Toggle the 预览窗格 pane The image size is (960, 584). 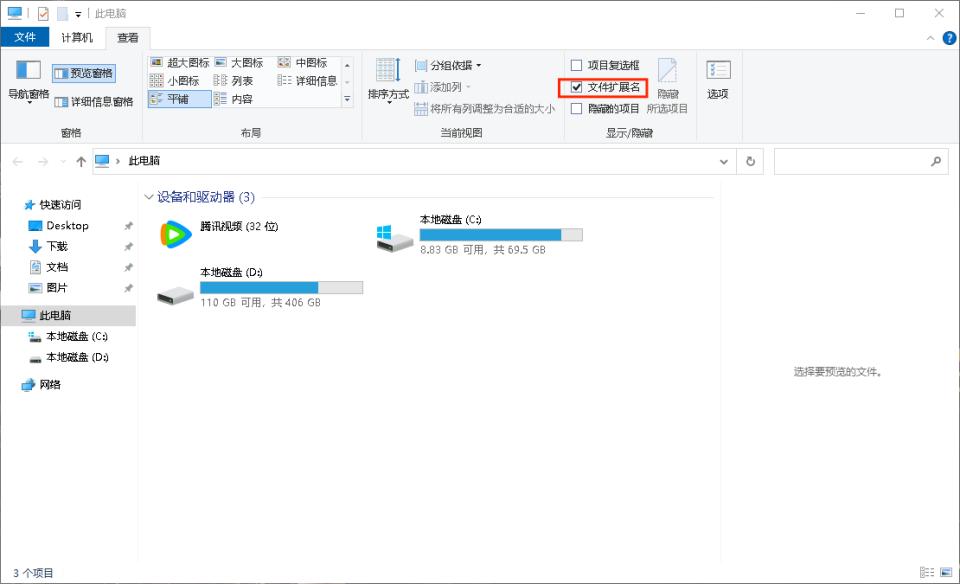coord(85,72)
